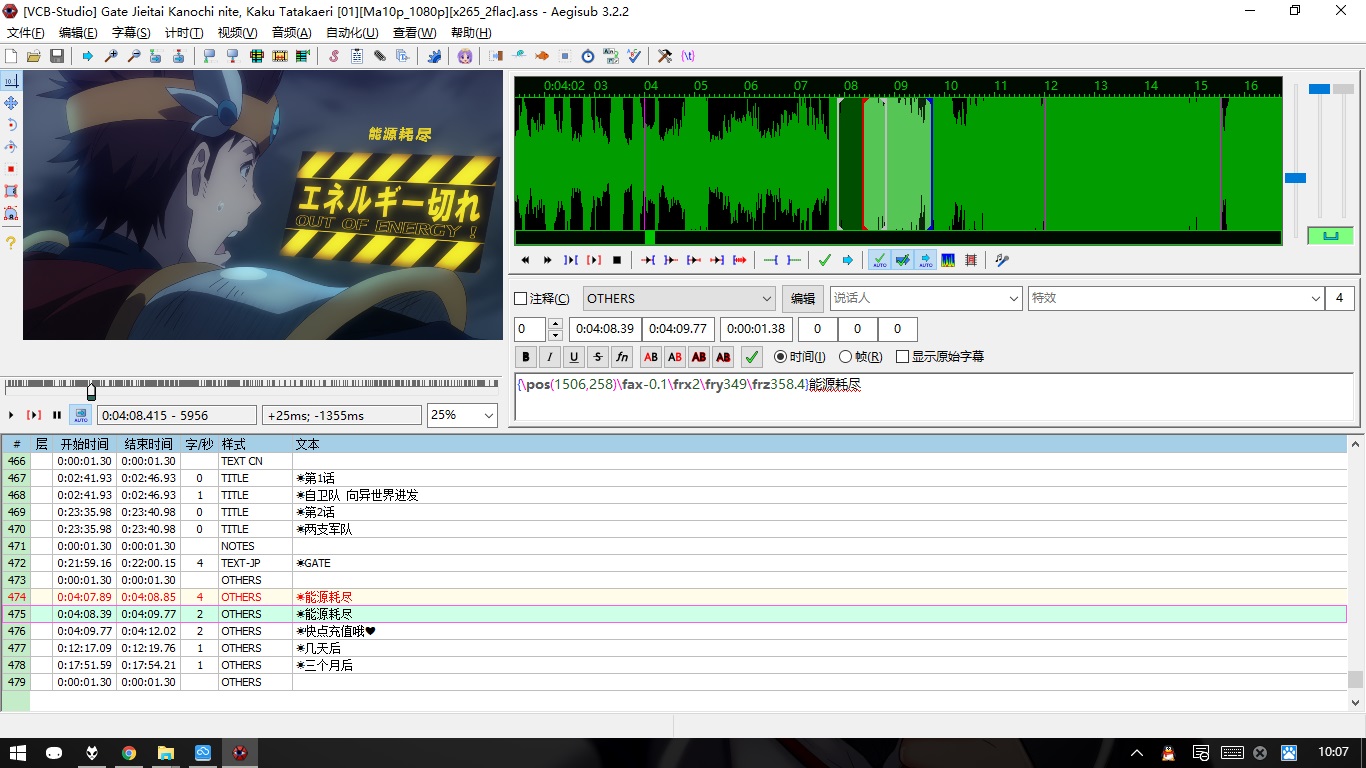Open the Styles Manager (pink S icon)
This screenshot has height=768, width=1366.
333,56
